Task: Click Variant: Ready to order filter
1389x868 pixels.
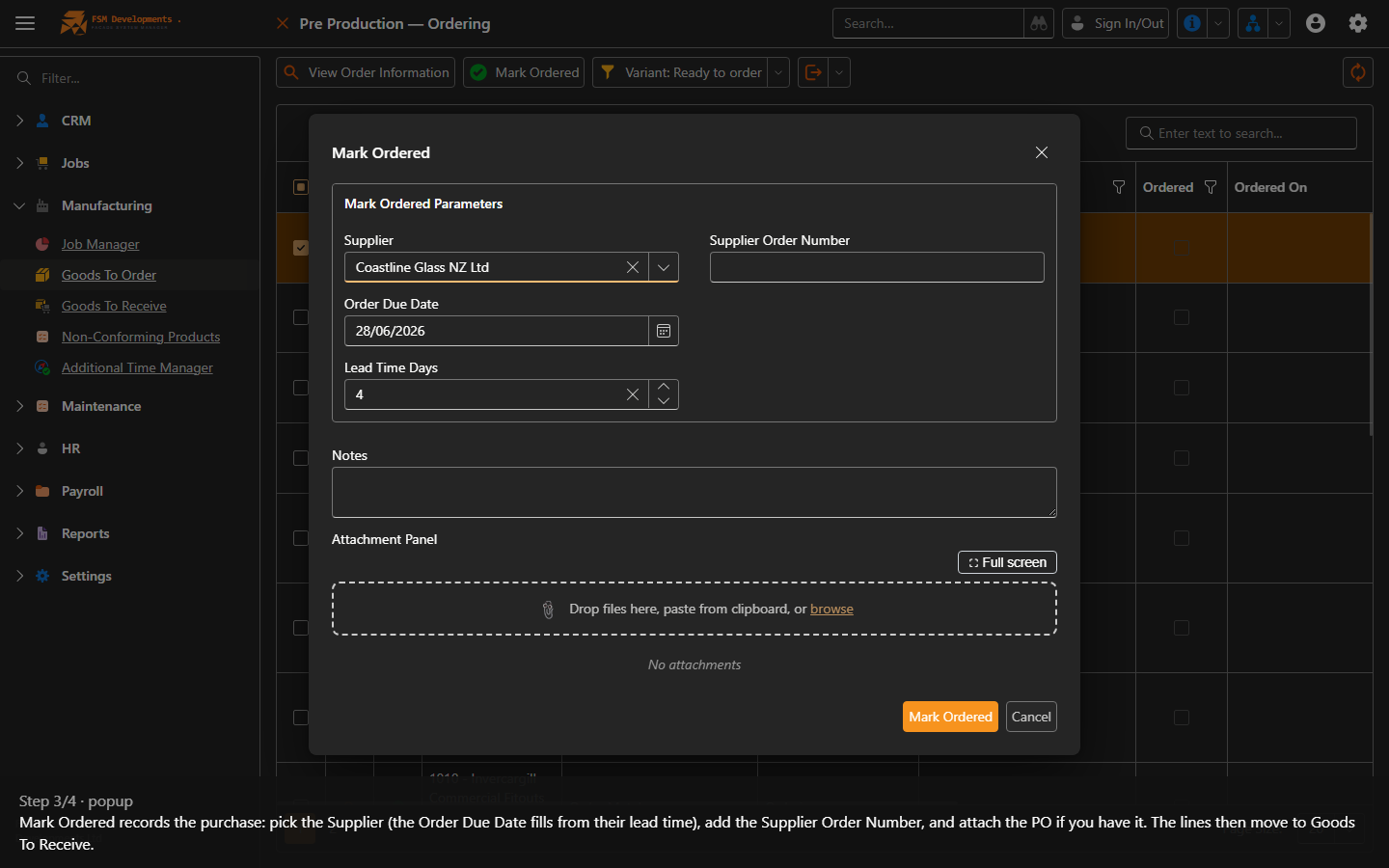Action: (681, 72)
